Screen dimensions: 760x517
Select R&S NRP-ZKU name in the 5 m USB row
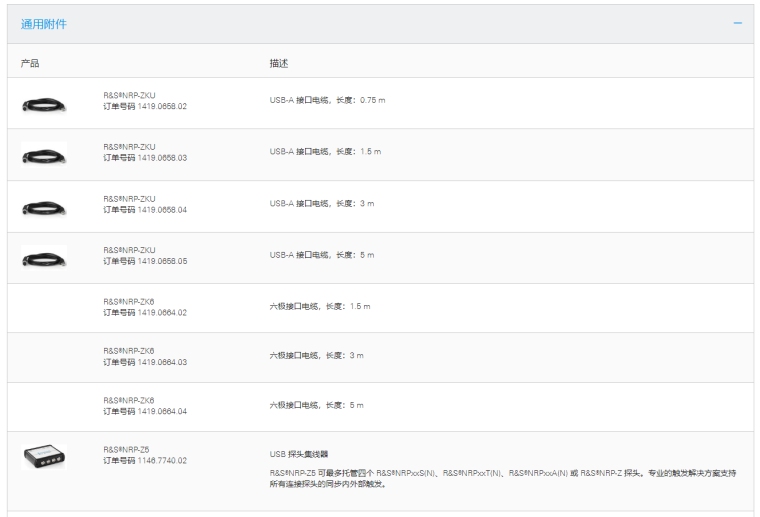129,250
